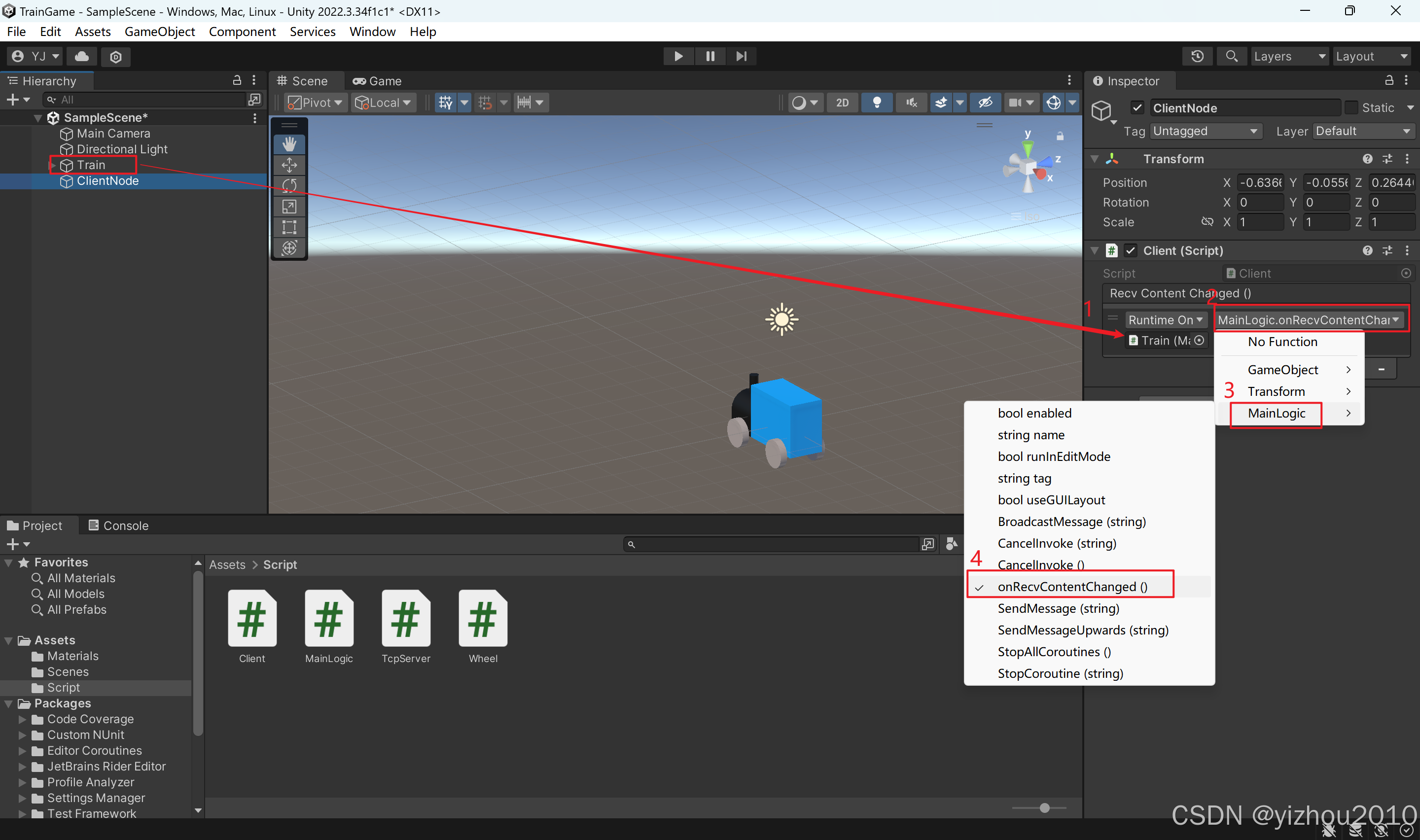Toggle the Static checkbox
This screenshot has width=1420, height=840.
(x=1351, y=107)
